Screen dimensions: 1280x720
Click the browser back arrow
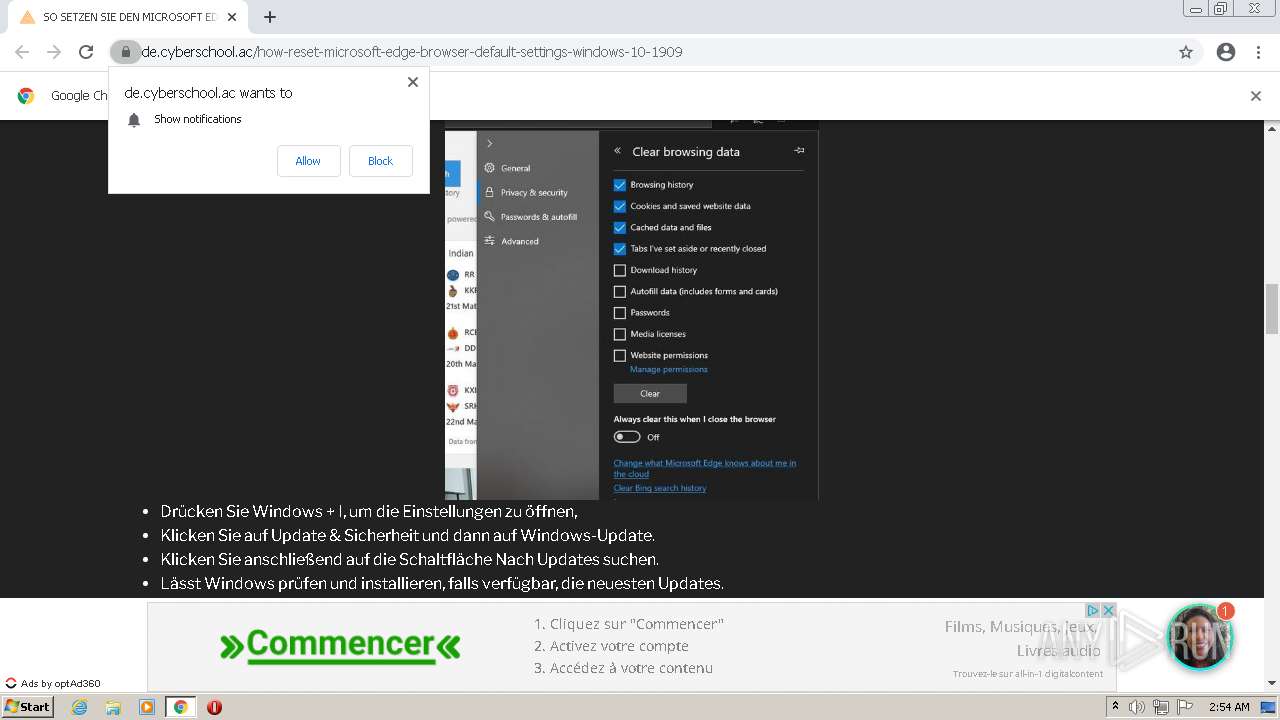coord(22,52)
